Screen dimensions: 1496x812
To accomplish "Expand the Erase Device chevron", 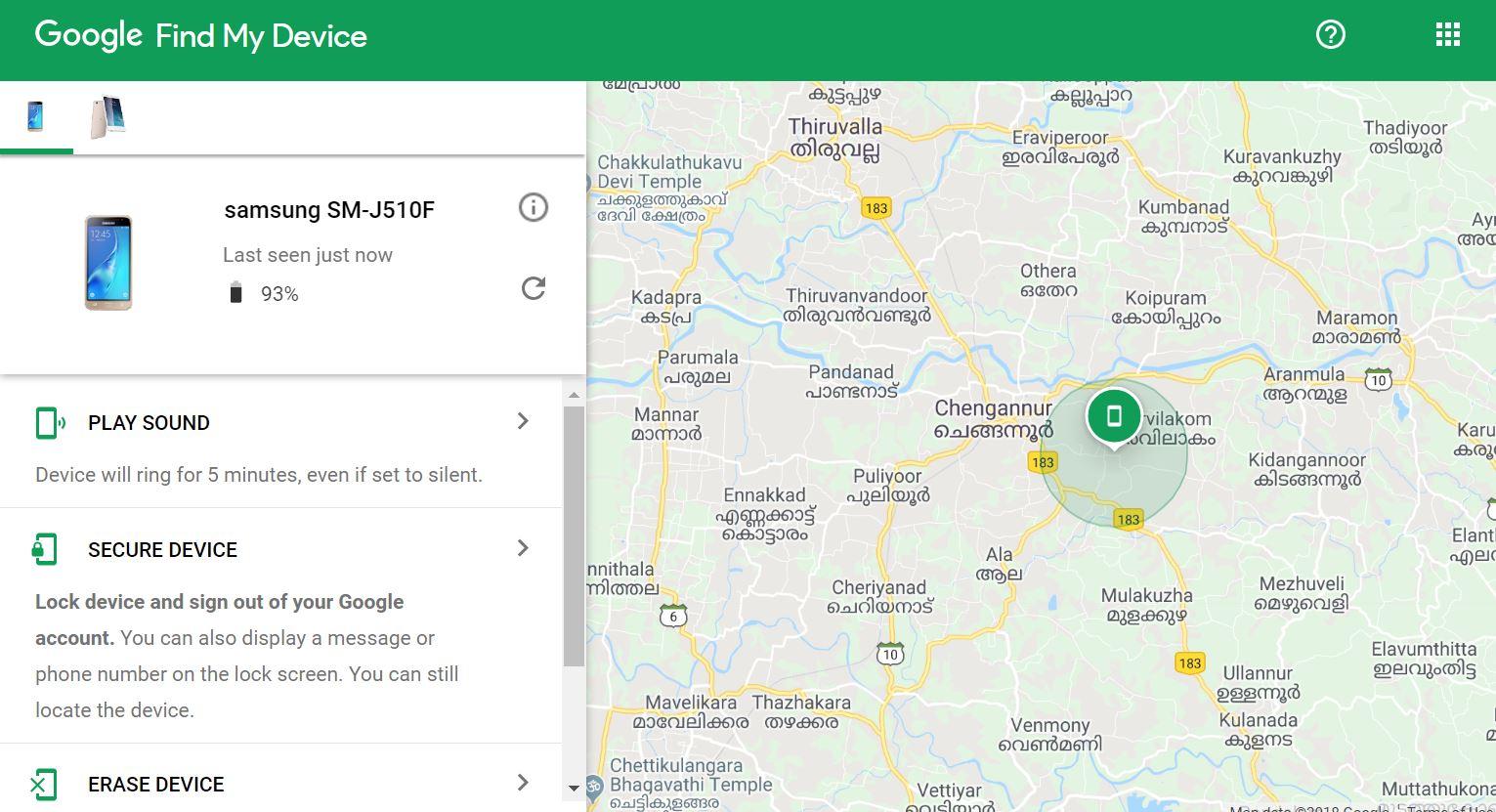I will [x=523, y=783].
